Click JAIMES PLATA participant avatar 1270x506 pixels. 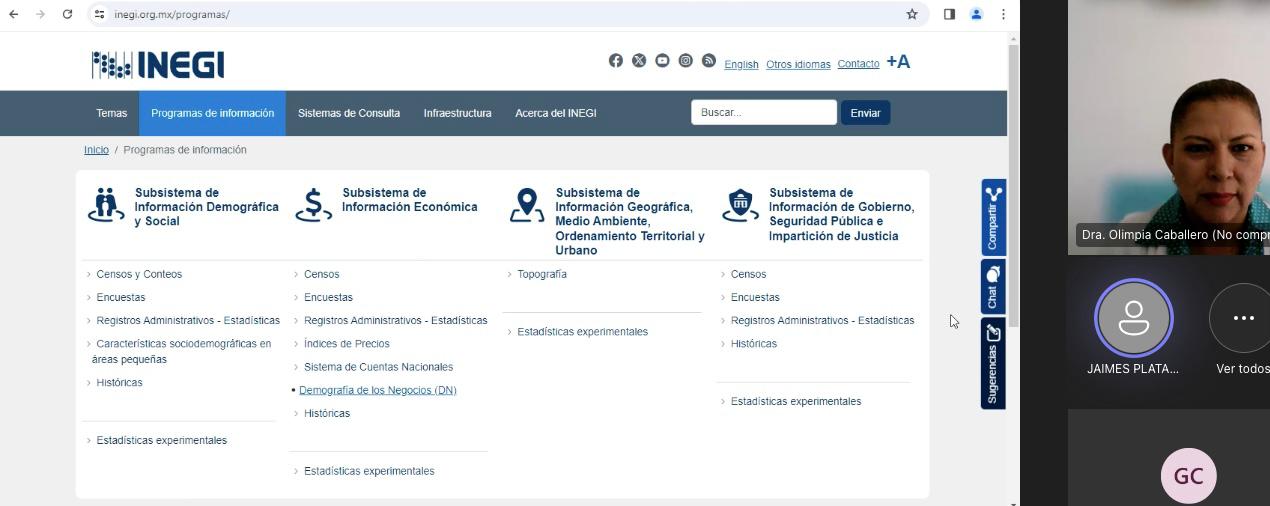click(x=1134, y=318)
